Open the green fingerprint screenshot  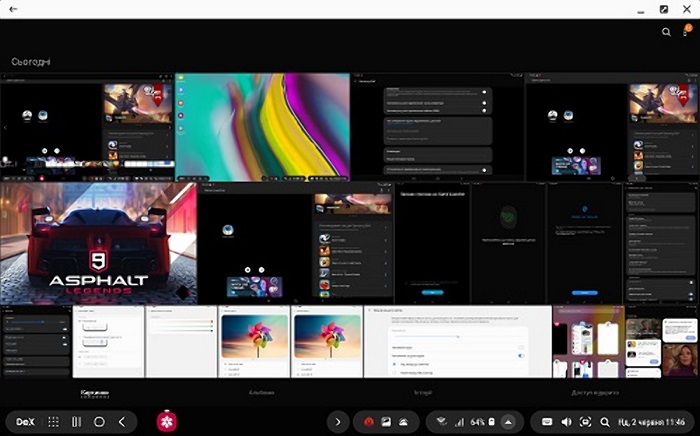point(508,243)
